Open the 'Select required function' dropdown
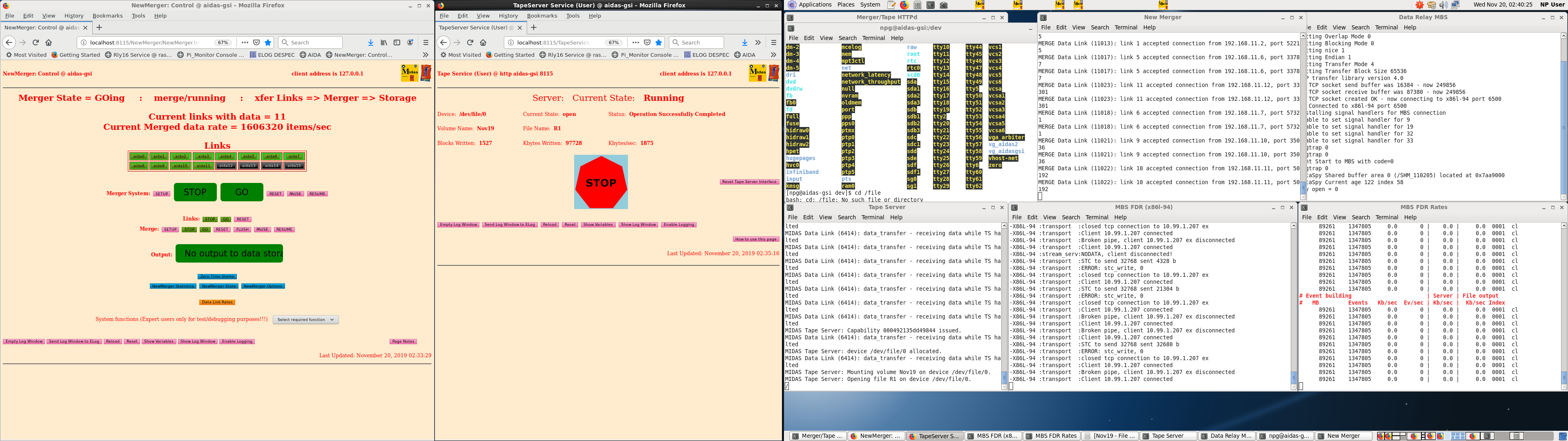This screenshot has width=1568, height=441. pyautogui.click(x=305, y=319)
